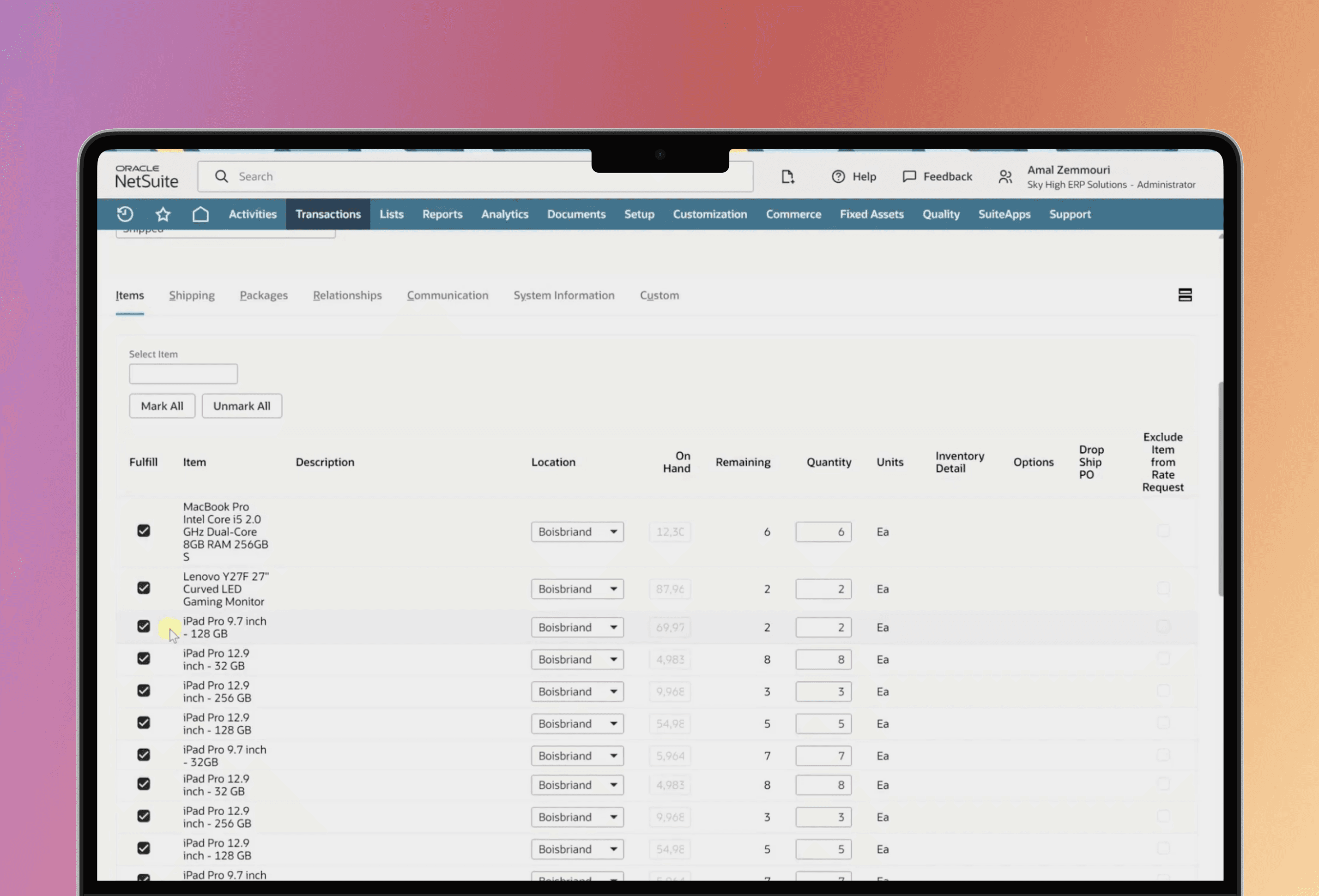Open Location dropdown for MacBook Pro row
1319x896 pixels.
coord(577,532)
